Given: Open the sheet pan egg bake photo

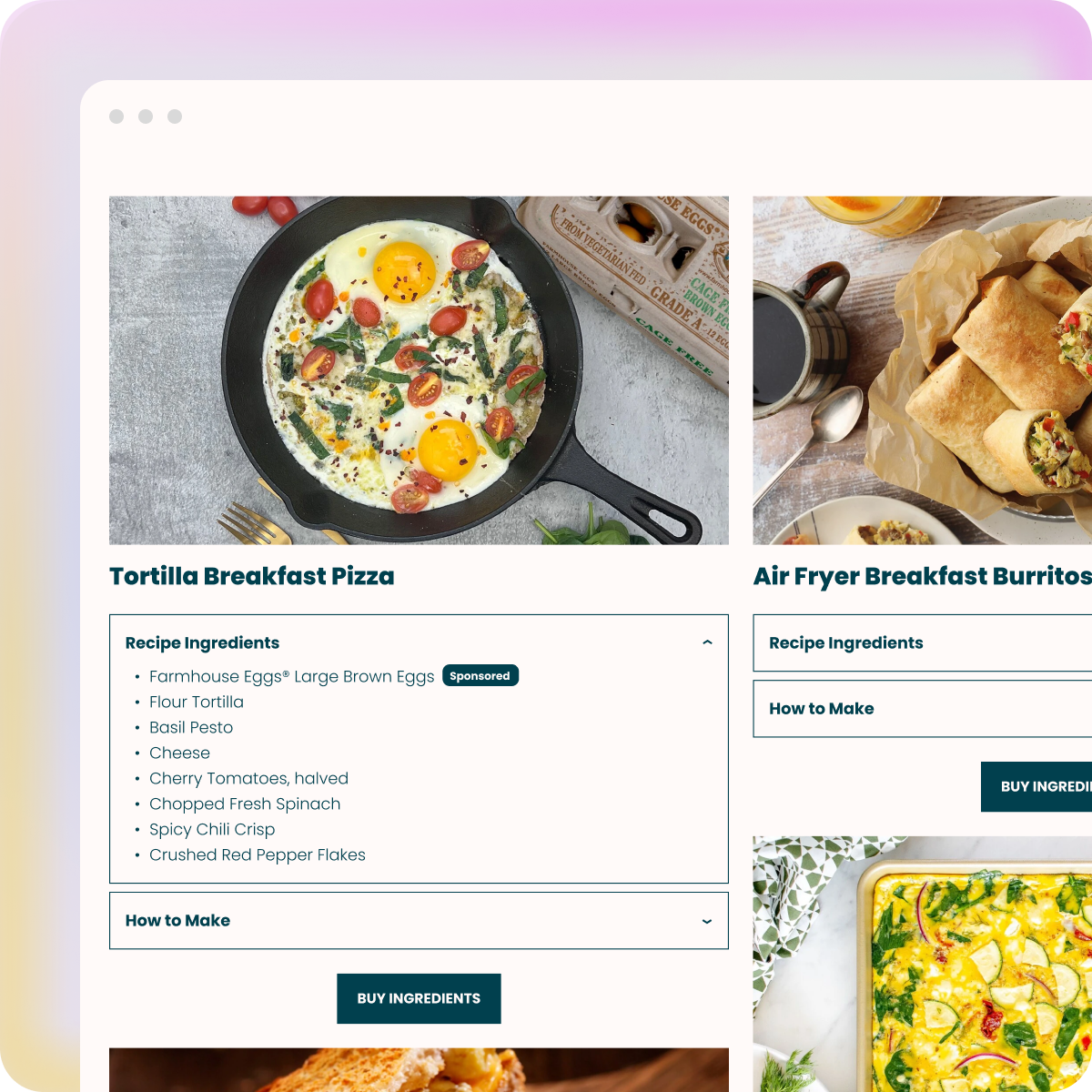Looking at the screenshot, I should click(923, 964).
